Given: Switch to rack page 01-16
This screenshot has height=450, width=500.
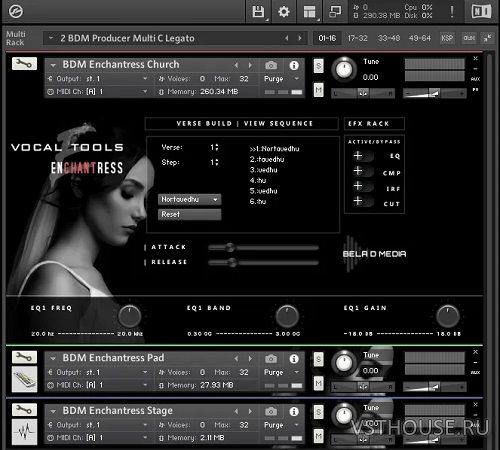Looking at the screenshot, I should pyautogui.click(x=327, y=38).
